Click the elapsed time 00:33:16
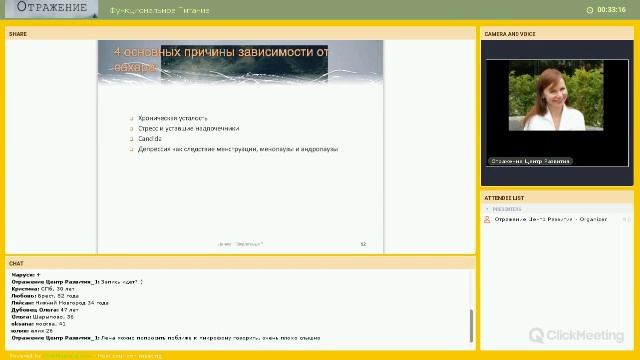Screen dimensions: 640x360 [x=611, y=10]
